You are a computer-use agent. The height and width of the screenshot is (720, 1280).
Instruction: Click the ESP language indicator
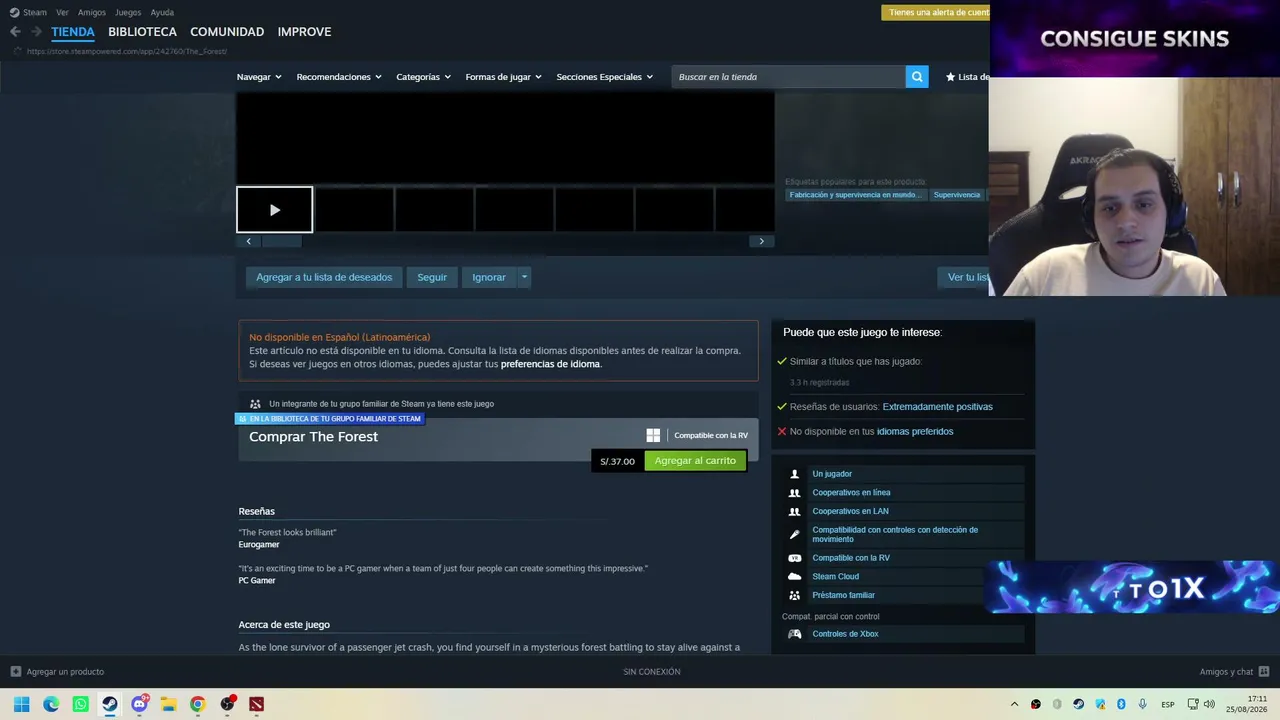pyautogui.click(x=1168, y=705)
